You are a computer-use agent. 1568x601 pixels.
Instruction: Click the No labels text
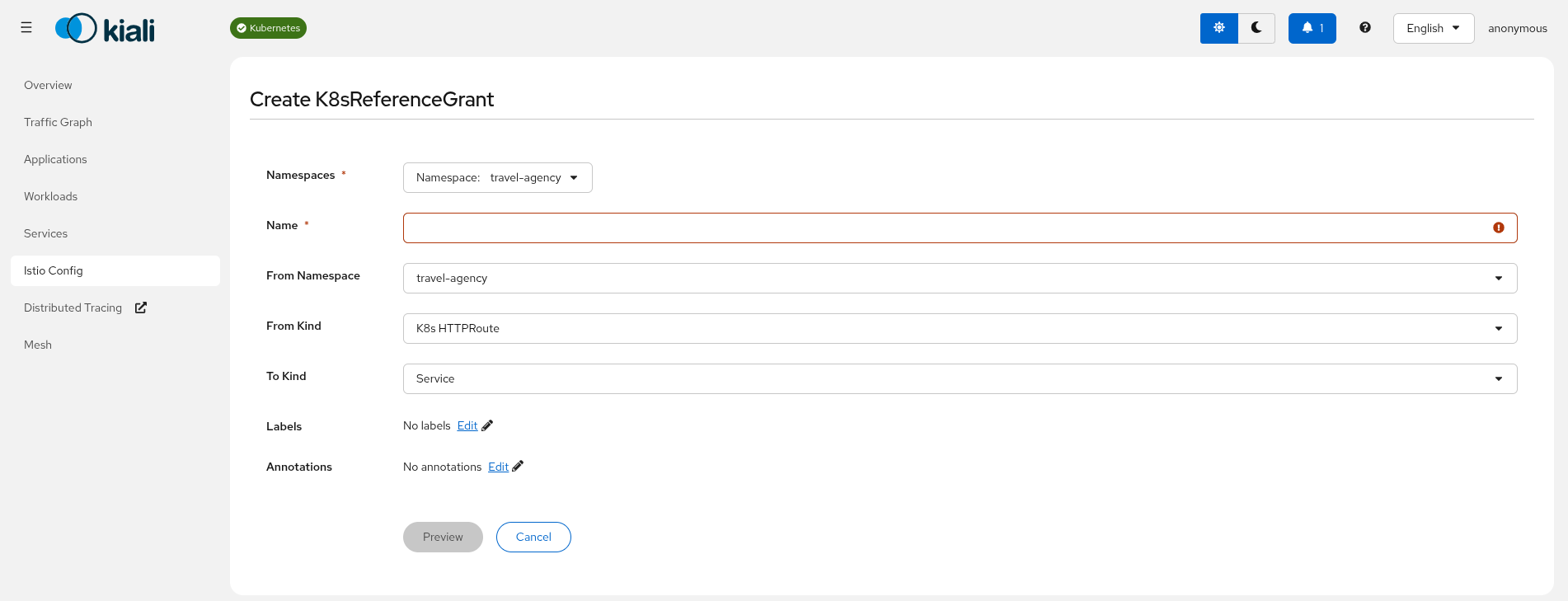(x=427, y=425)
